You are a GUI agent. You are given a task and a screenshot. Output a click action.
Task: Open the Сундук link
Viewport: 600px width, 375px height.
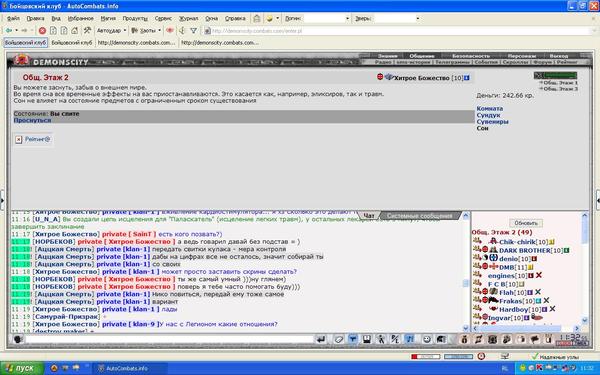tap(488, 115)
